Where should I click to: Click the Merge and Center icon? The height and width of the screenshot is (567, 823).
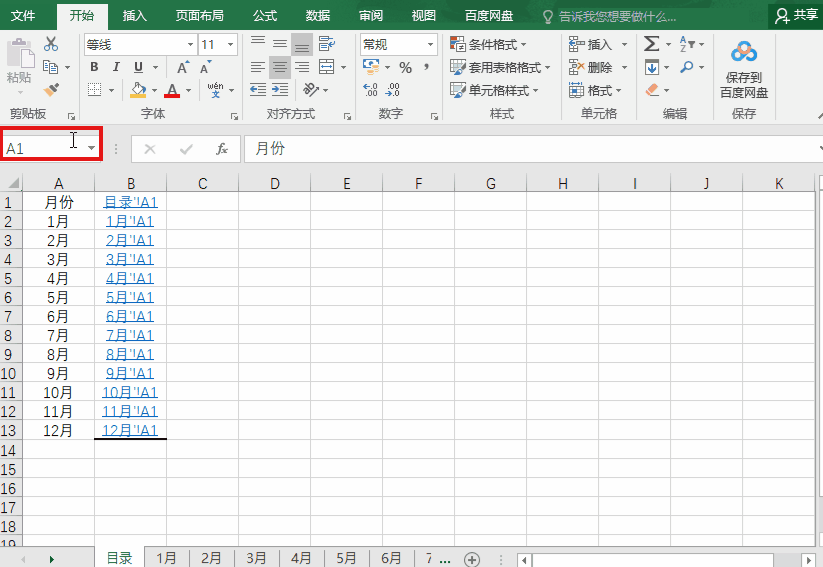326,67
